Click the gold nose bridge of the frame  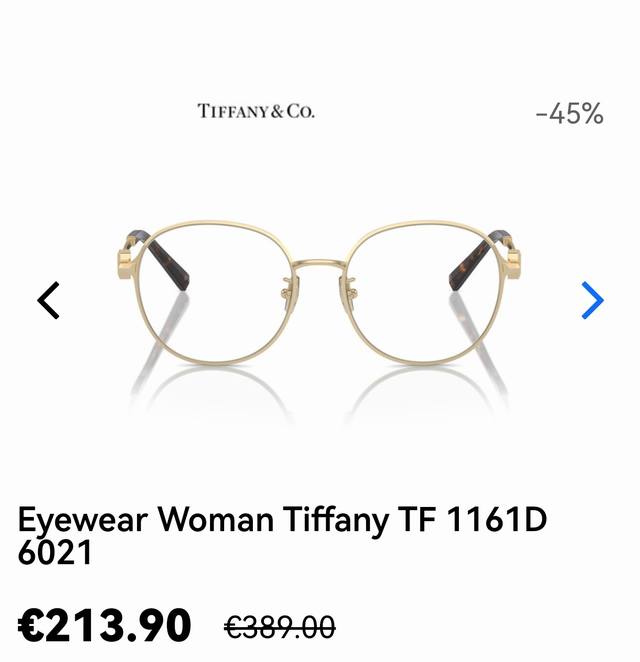(320, 265)
